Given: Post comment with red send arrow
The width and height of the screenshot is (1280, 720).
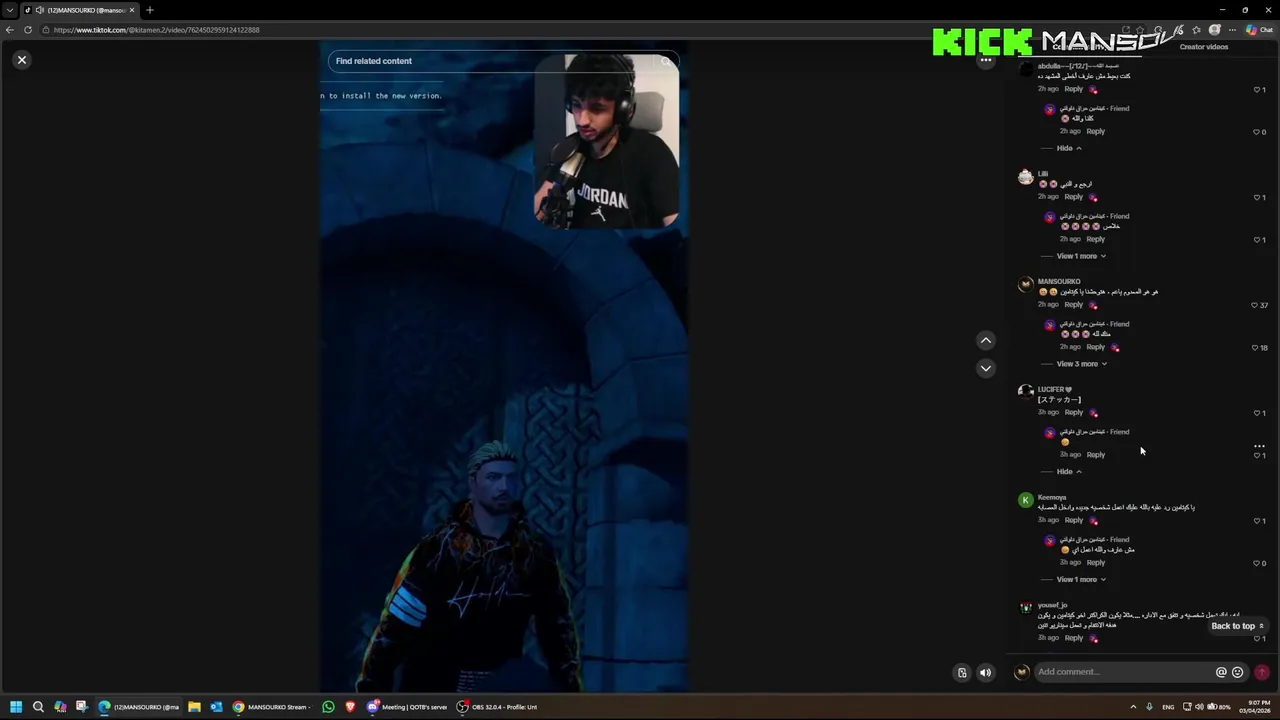Looking at the screenshot, I should point(1262,672).
